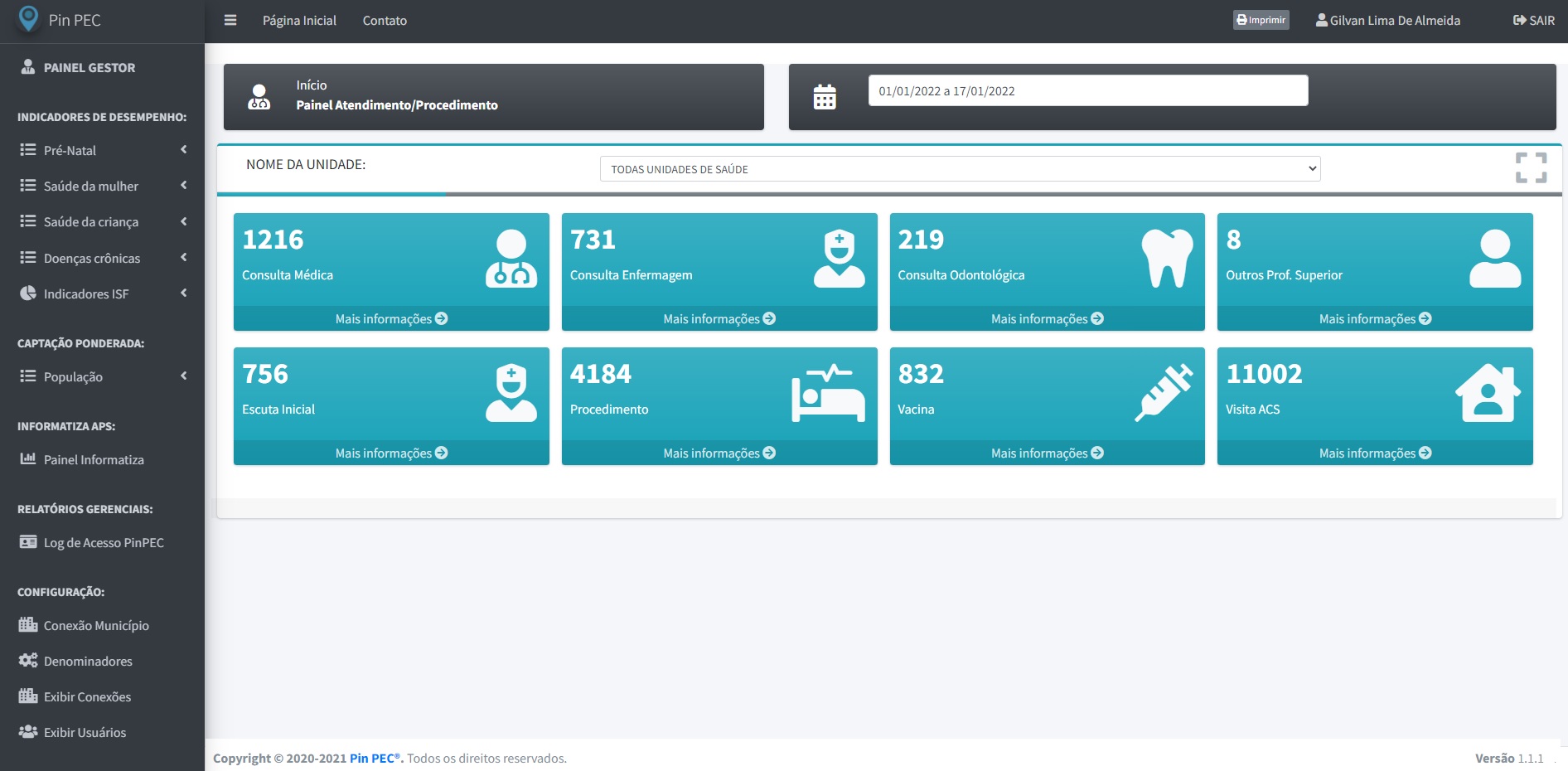Click the nurse icon on Consulta Enfermagem card
This screenshot has width=1568, height=771.
coord(840,259)
